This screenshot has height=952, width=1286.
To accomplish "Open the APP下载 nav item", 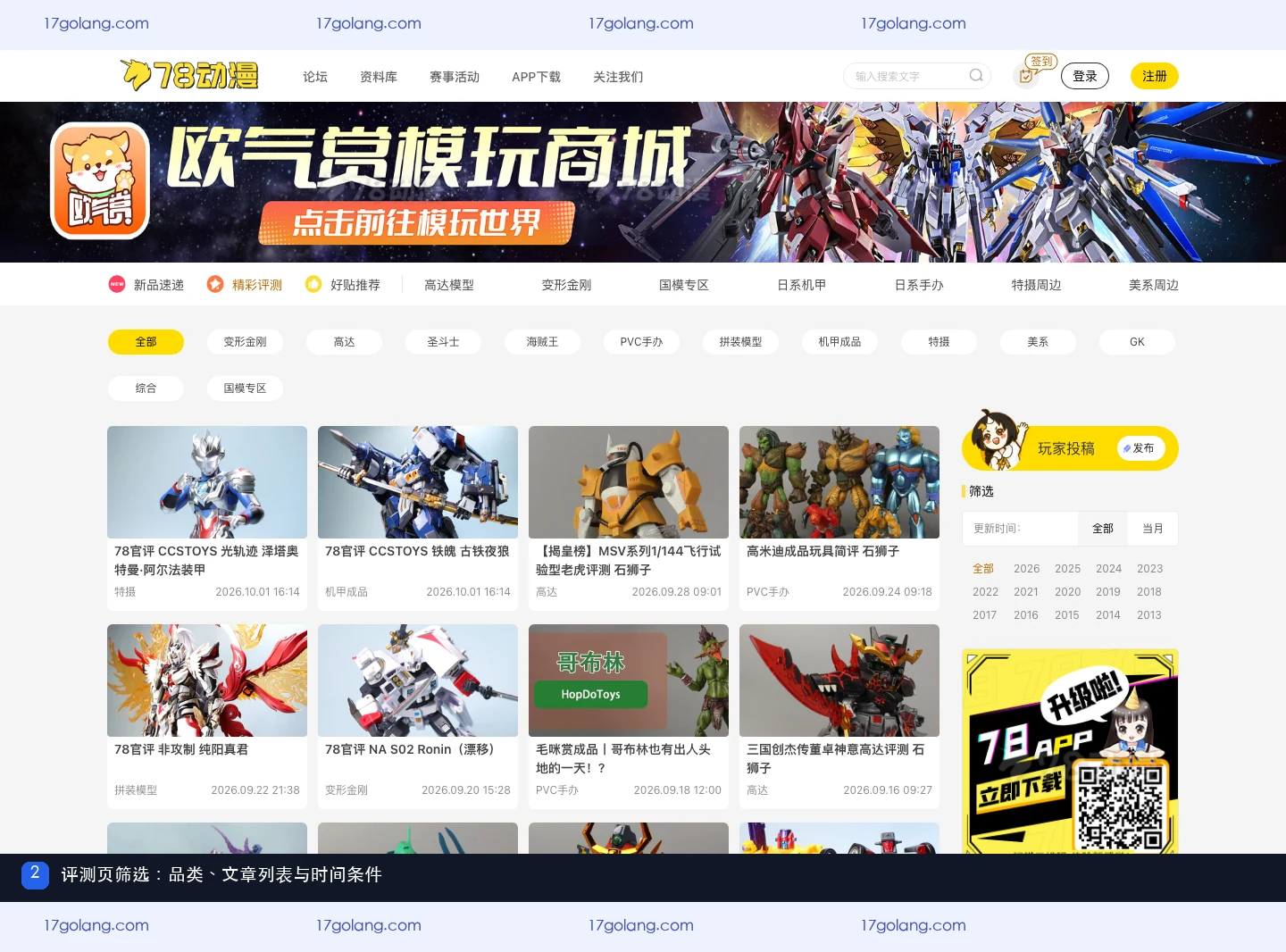I will [536, 77].
